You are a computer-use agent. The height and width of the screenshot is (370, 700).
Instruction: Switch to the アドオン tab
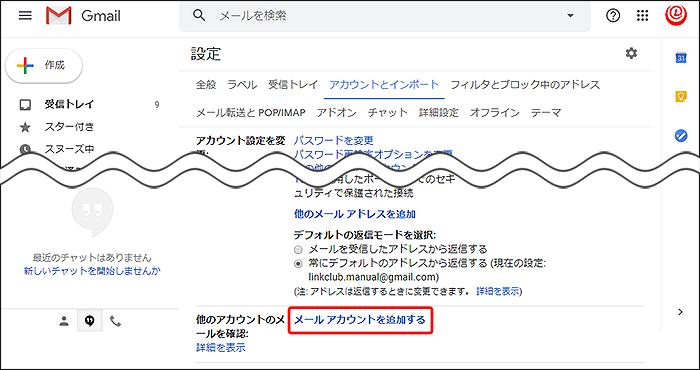click(x=337, y=113)
